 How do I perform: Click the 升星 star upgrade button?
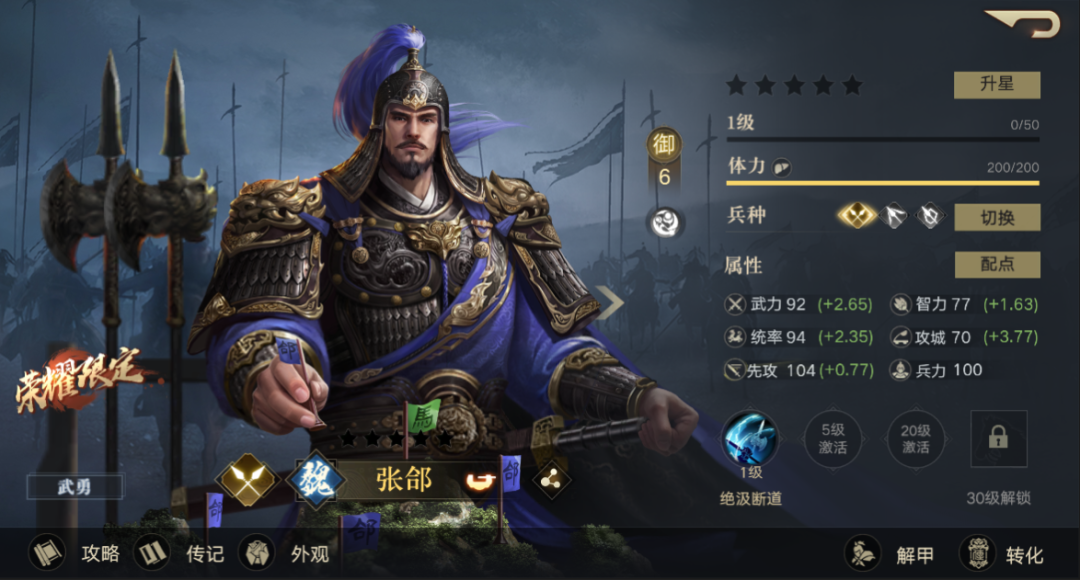pos(997,85)
